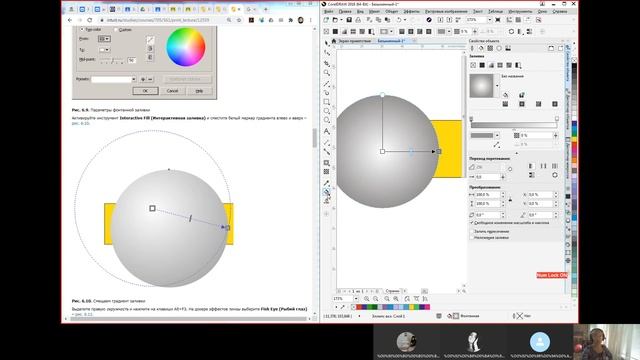
Task: Open the Edit menu in CorelDRAW
Action: (x=345, y=11)
